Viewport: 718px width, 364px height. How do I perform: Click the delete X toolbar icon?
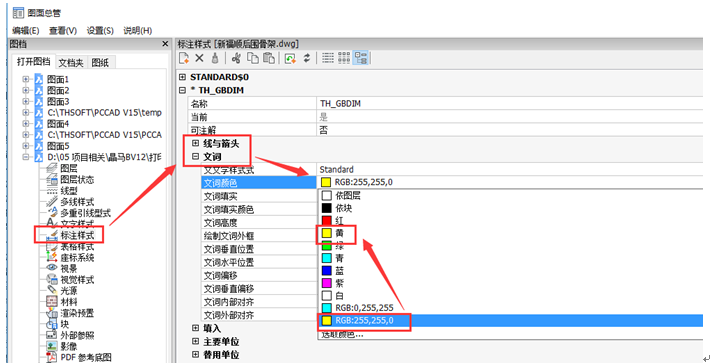pos(199,58)
